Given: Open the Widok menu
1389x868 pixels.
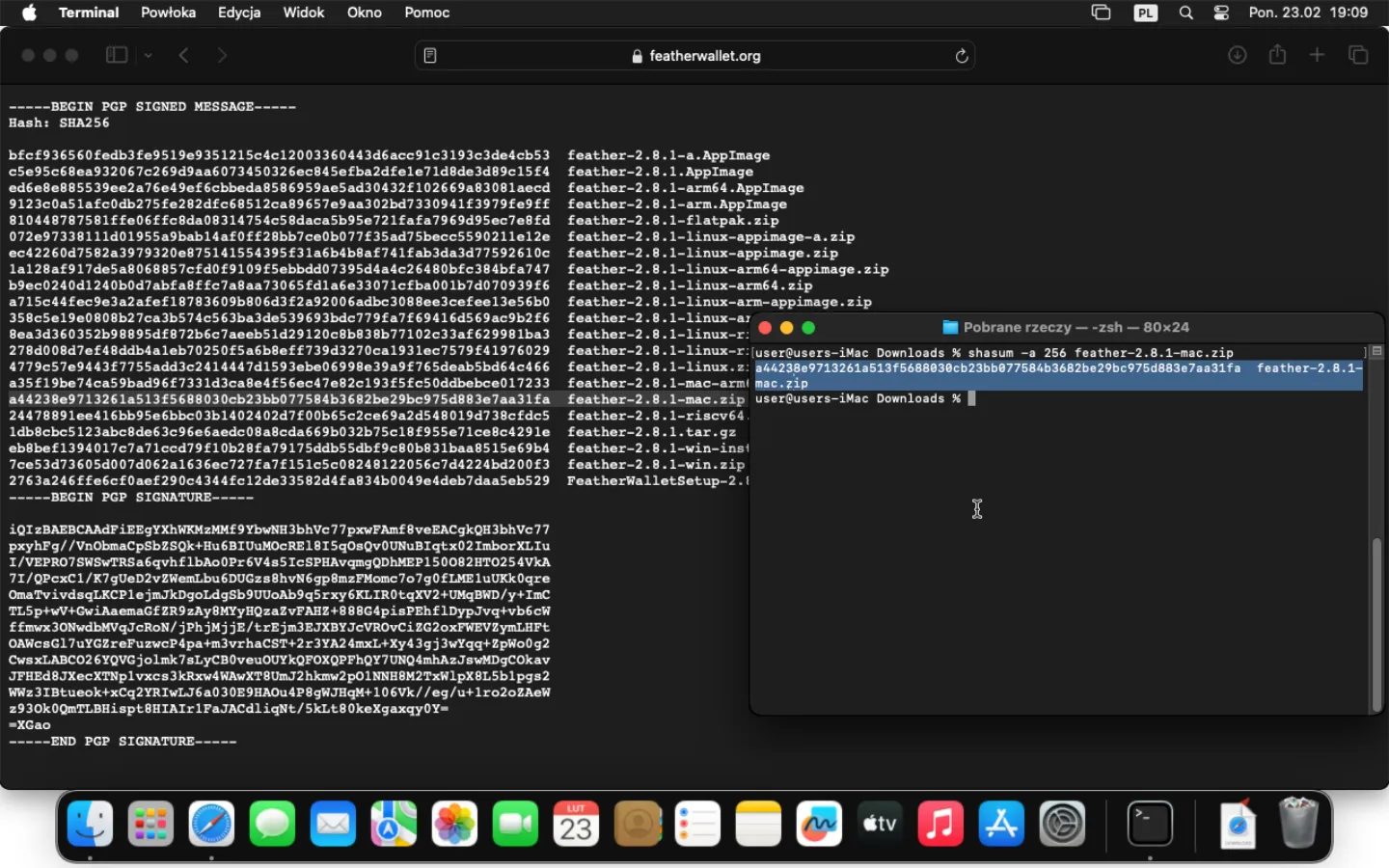Looking at the screenshot, I should point(304,13).
